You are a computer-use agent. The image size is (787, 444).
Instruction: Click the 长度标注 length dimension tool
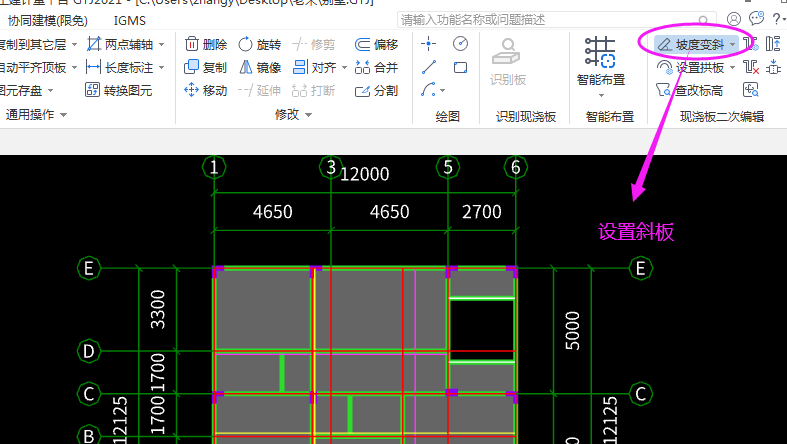(x=120, y=67)
